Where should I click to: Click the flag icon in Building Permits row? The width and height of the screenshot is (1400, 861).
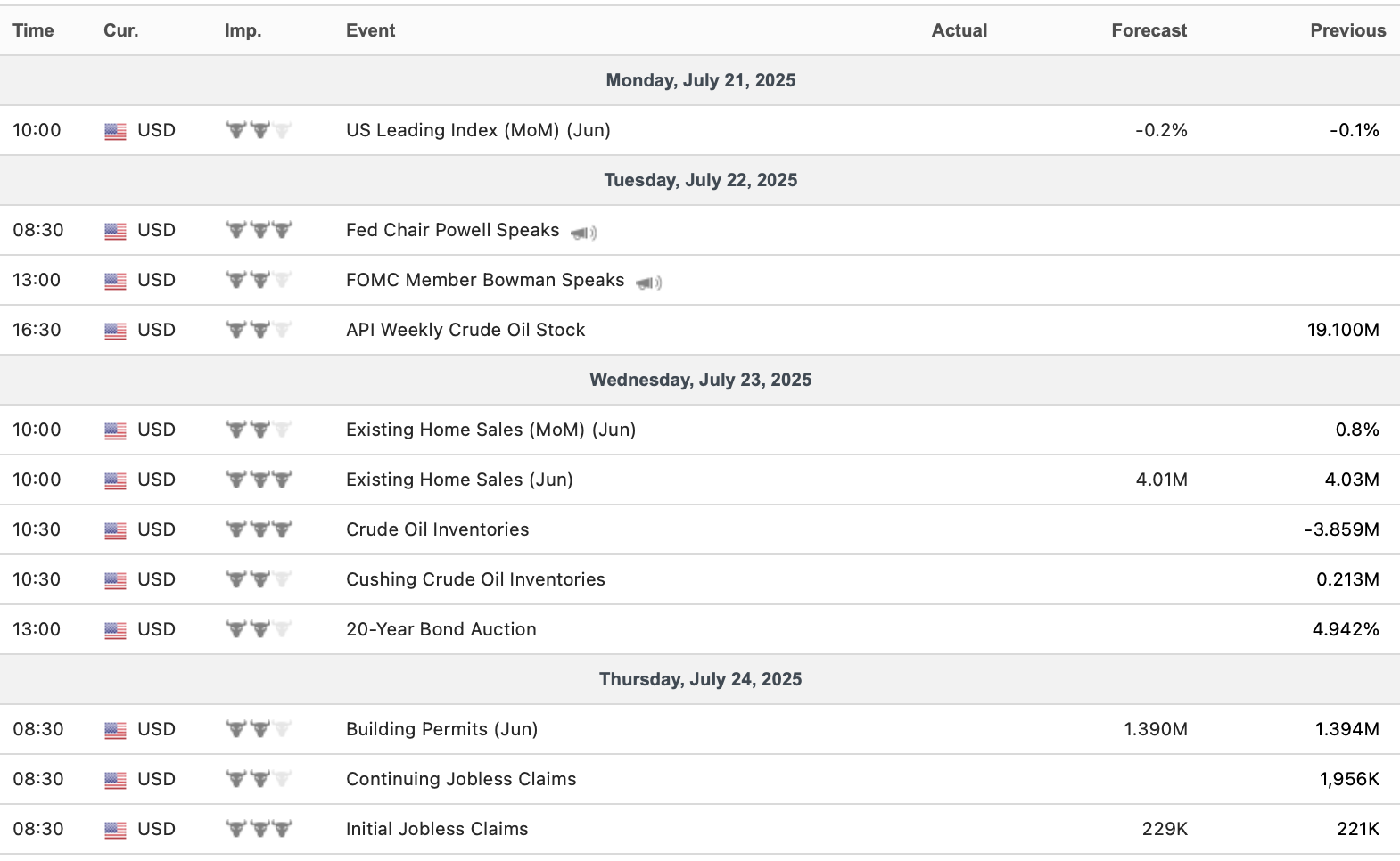coord(115,730)
